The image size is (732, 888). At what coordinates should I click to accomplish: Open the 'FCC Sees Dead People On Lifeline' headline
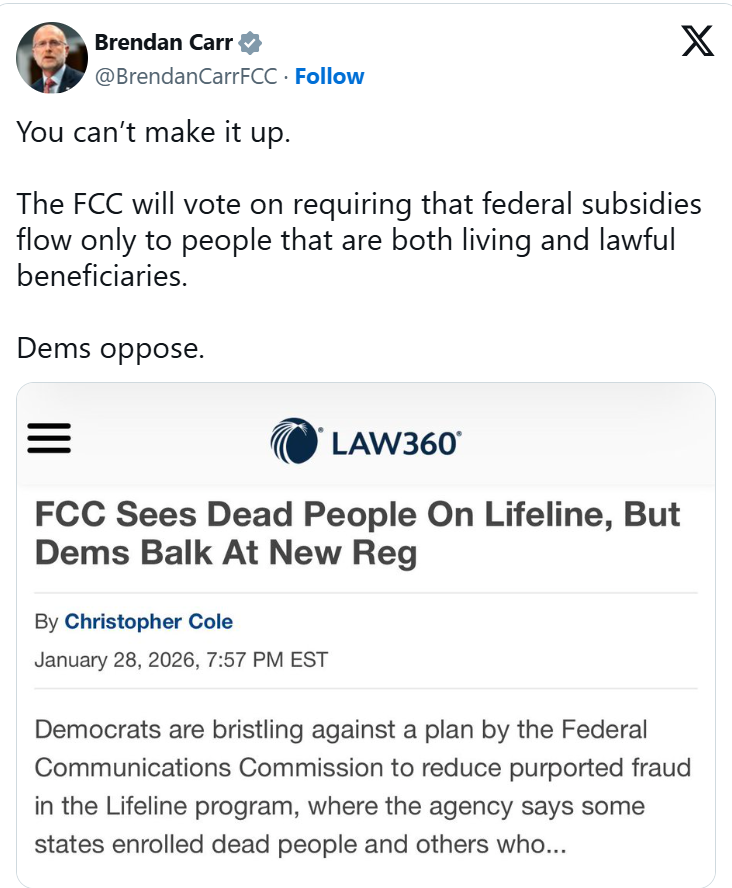357,514
